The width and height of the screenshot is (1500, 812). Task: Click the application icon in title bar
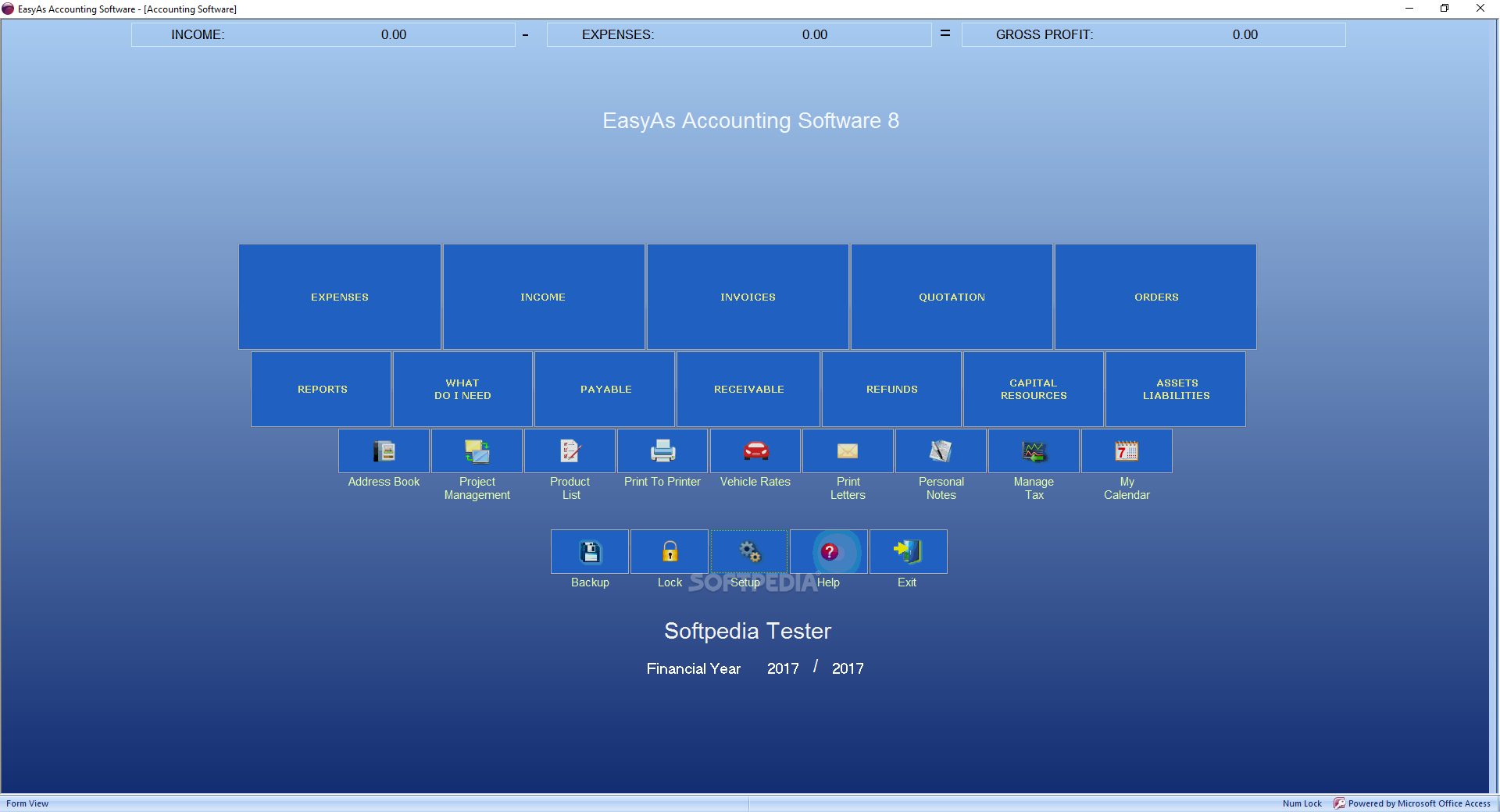point(8,9)
